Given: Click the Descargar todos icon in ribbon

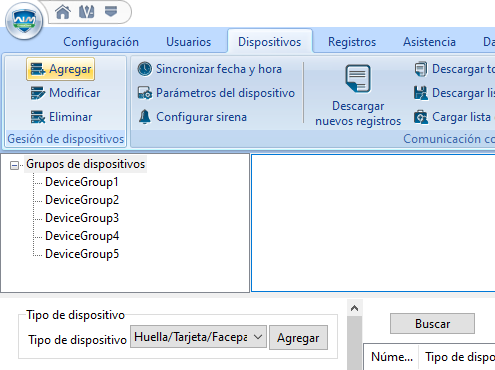Looking at the screenshot, I should click(x=421, y=69).
